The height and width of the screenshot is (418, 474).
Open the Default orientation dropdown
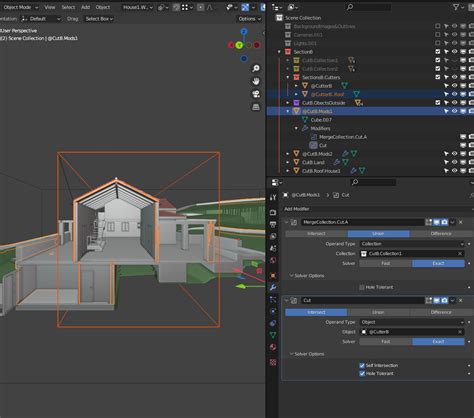tap(41, 19)
